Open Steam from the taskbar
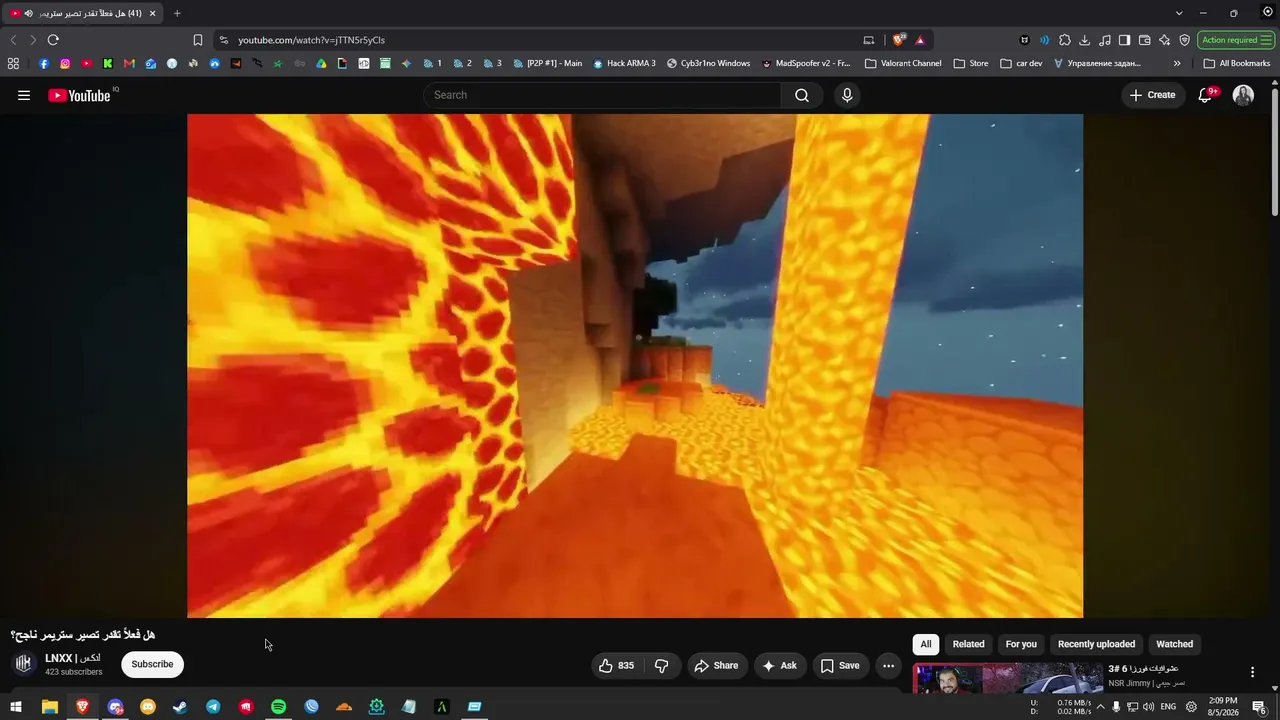Screen dimensions: 1280x720 180,707
